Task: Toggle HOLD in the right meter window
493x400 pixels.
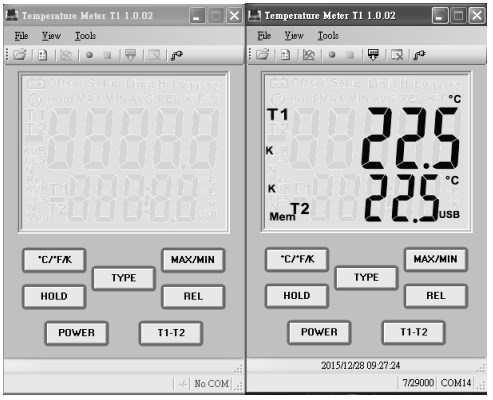Action: coord(297,296)
